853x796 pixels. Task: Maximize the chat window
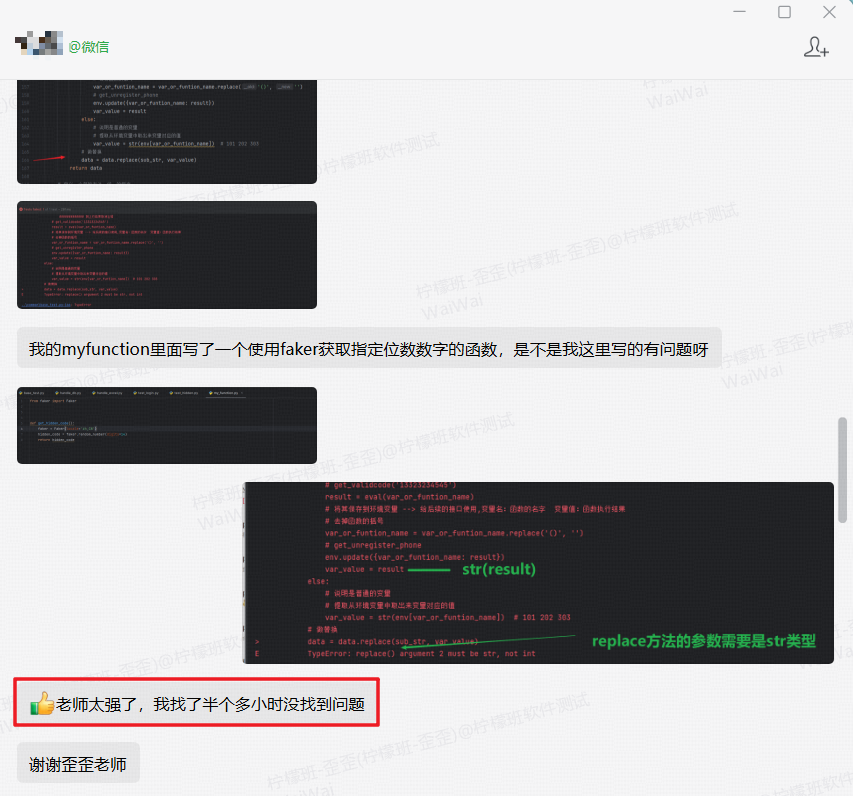pos(784,11)
